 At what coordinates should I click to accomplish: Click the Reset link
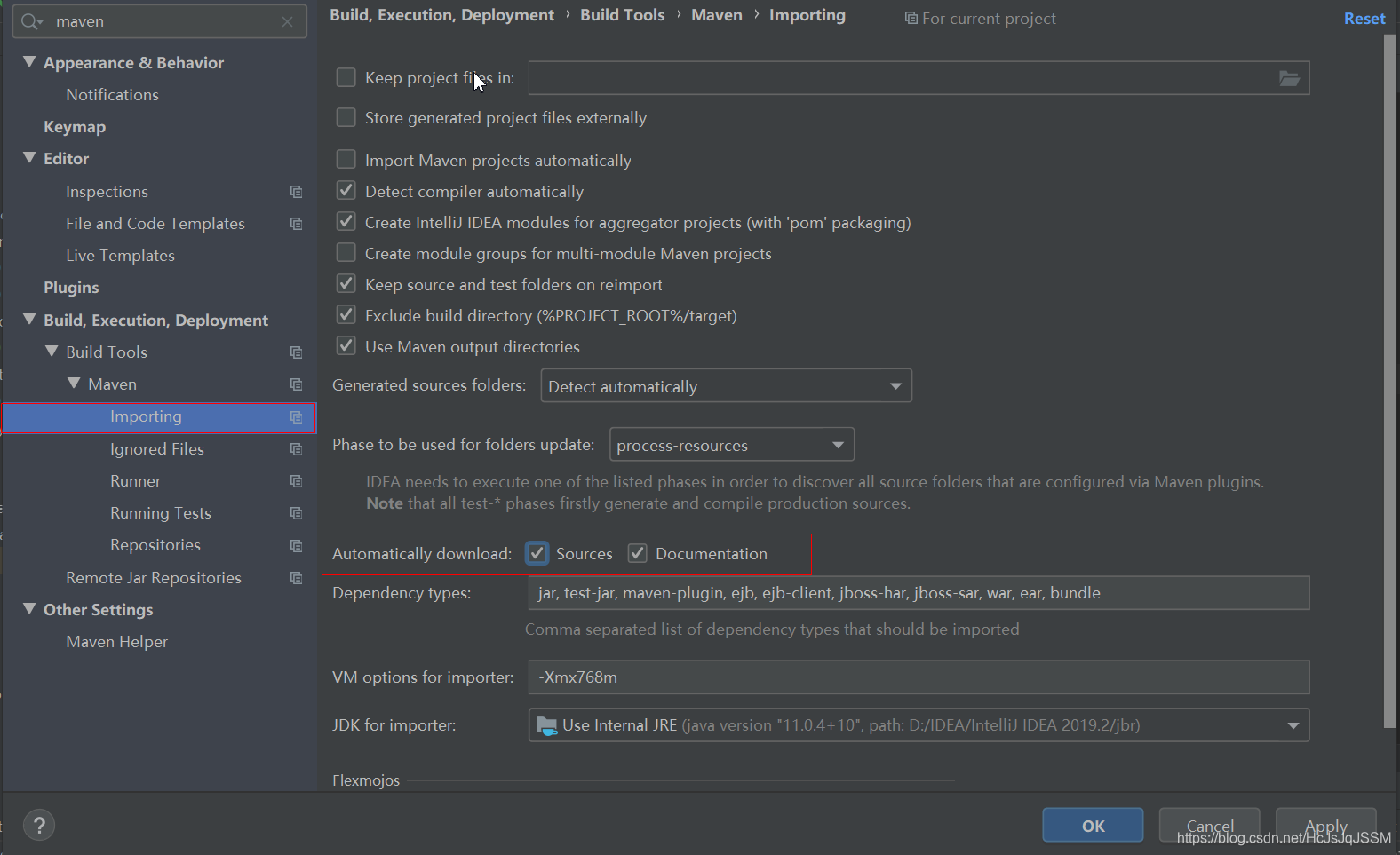tap(1364, 19)
